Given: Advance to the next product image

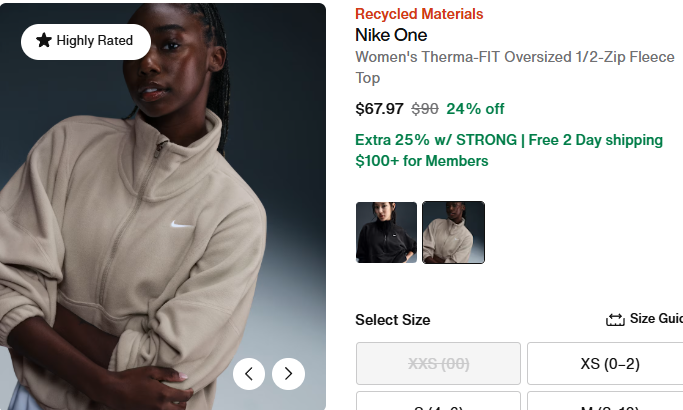Looking at the screenshot, I should coord(288,374).
